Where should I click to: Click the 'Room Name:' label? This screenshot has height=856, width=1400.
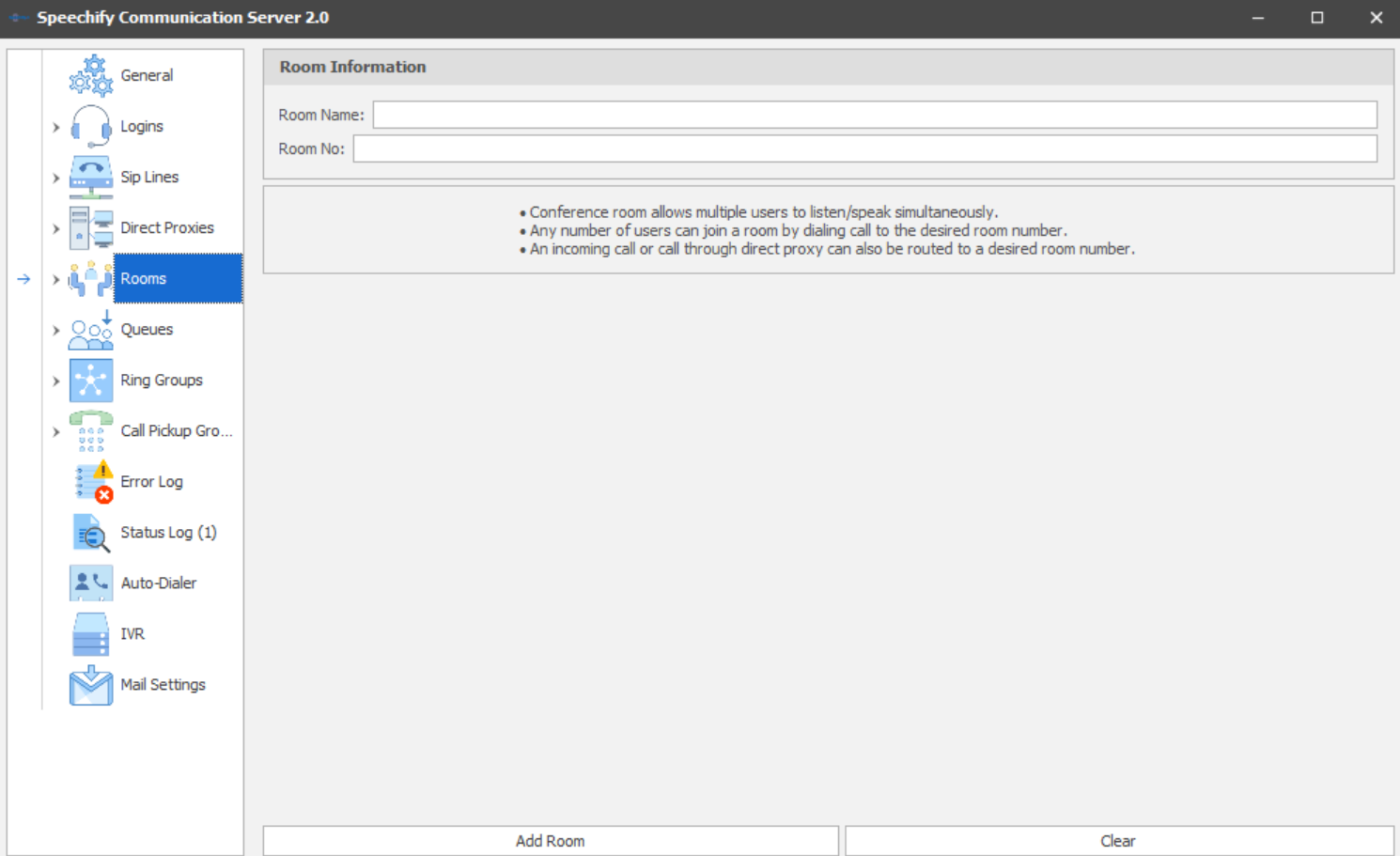(x=321, y=115)
